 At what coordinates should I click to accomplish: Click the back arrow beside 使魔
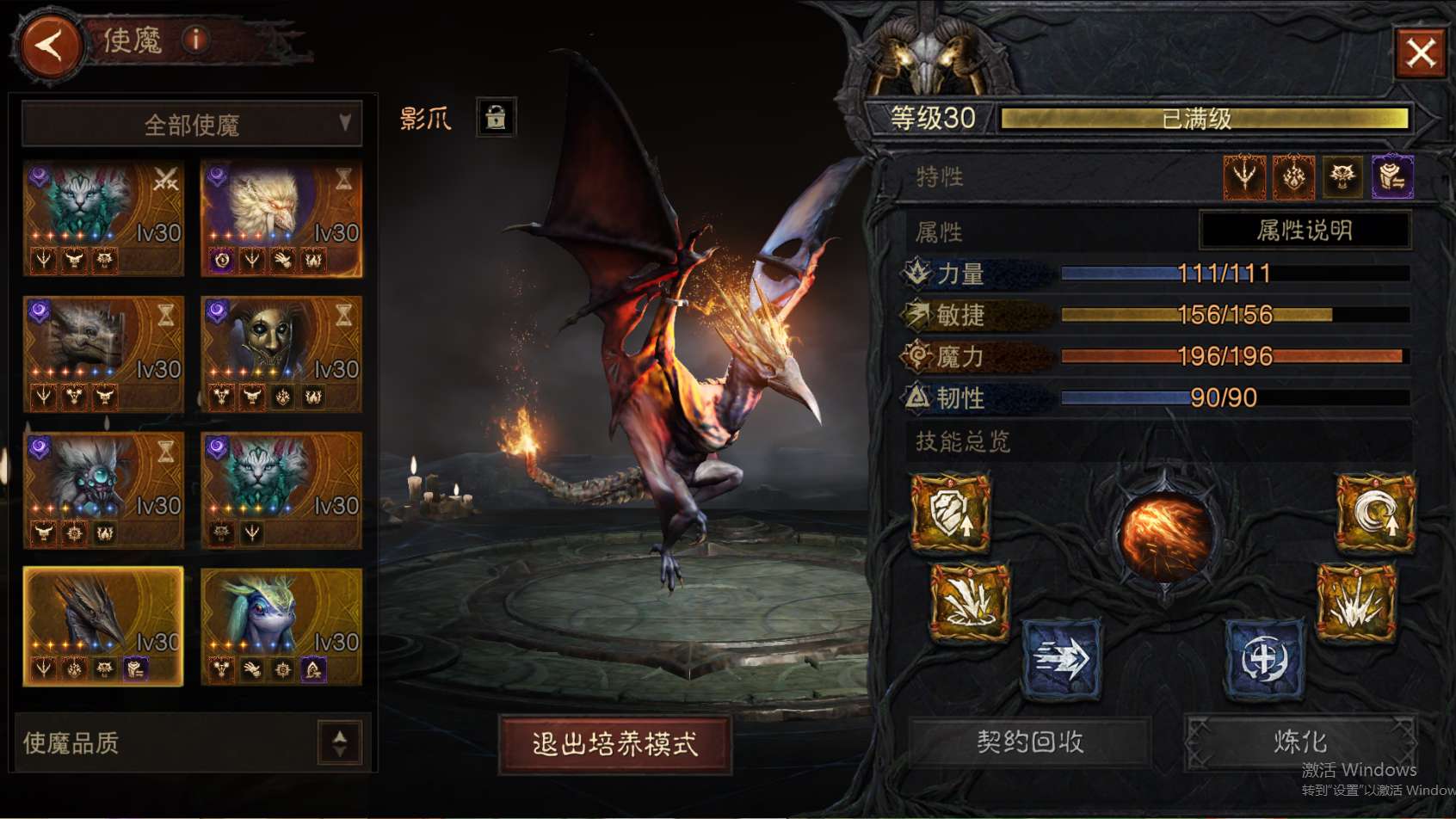[49, 45]
